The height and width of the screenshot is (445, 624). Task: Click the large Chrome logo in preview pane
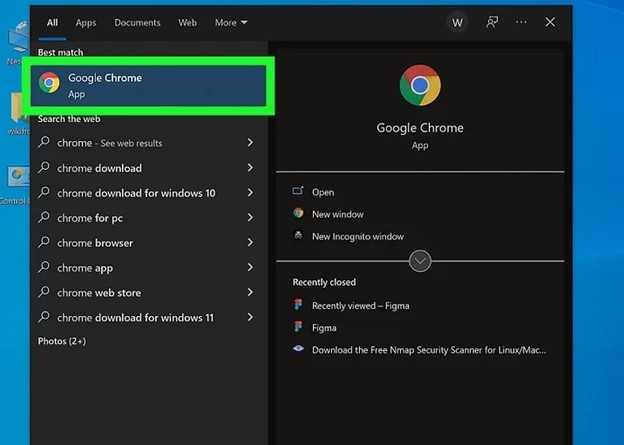pos(420,87)
